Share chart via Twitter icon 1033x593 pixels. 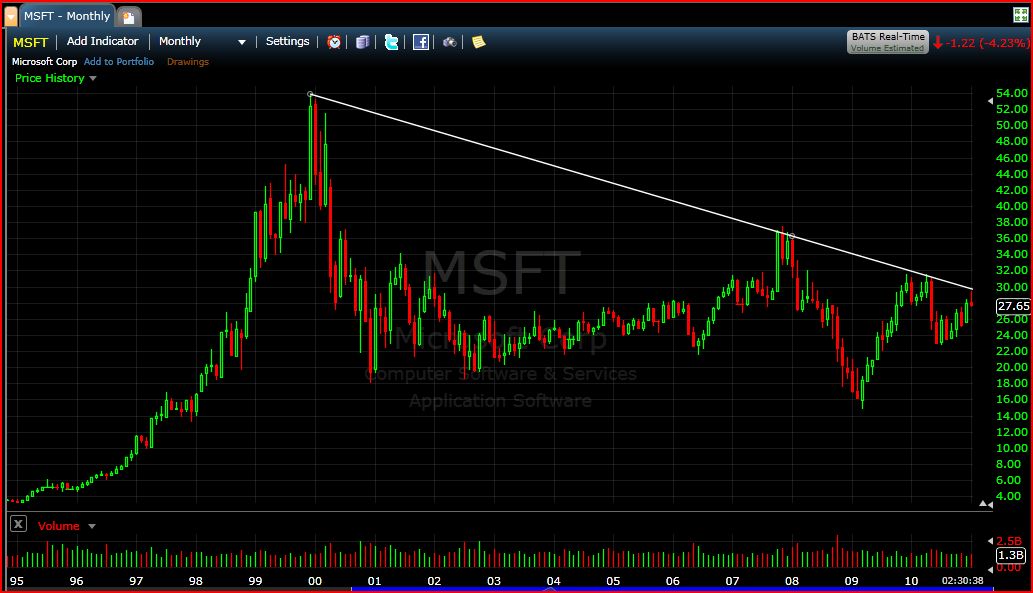[x=391, y=42]
